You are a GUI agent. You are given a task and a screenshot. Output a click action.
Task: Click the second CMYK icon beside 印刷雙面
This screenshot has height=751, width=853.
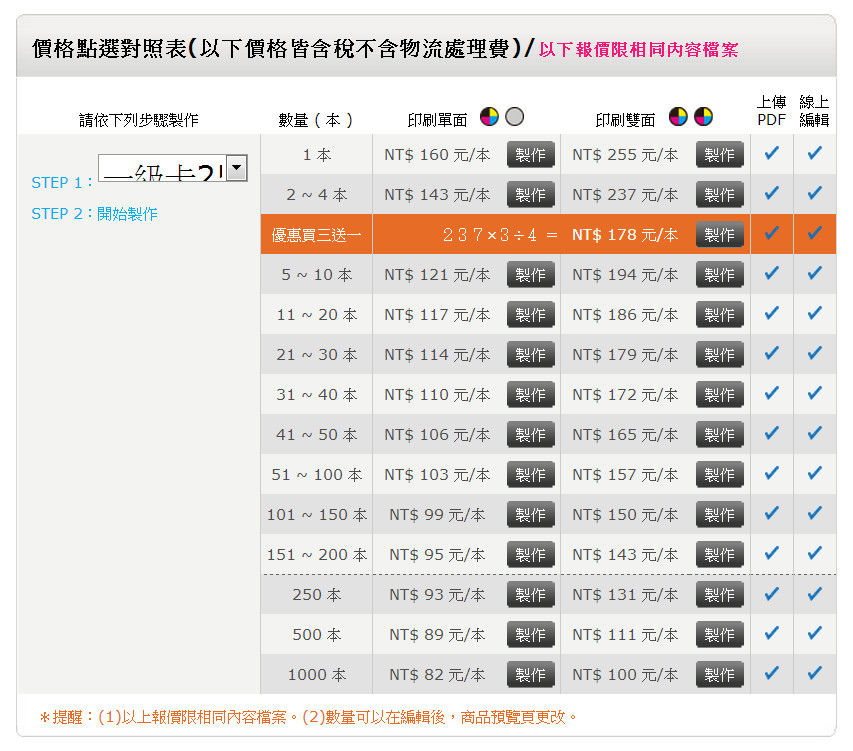click(x=705, y=117)
